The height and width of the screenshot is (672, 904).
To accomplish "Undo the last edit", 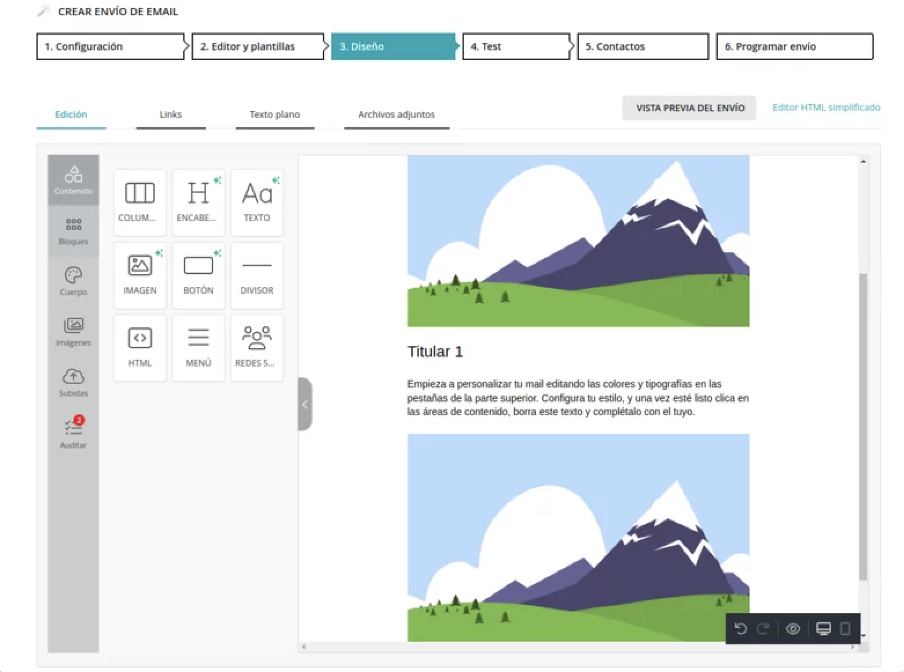I will [x=741, y=628].
